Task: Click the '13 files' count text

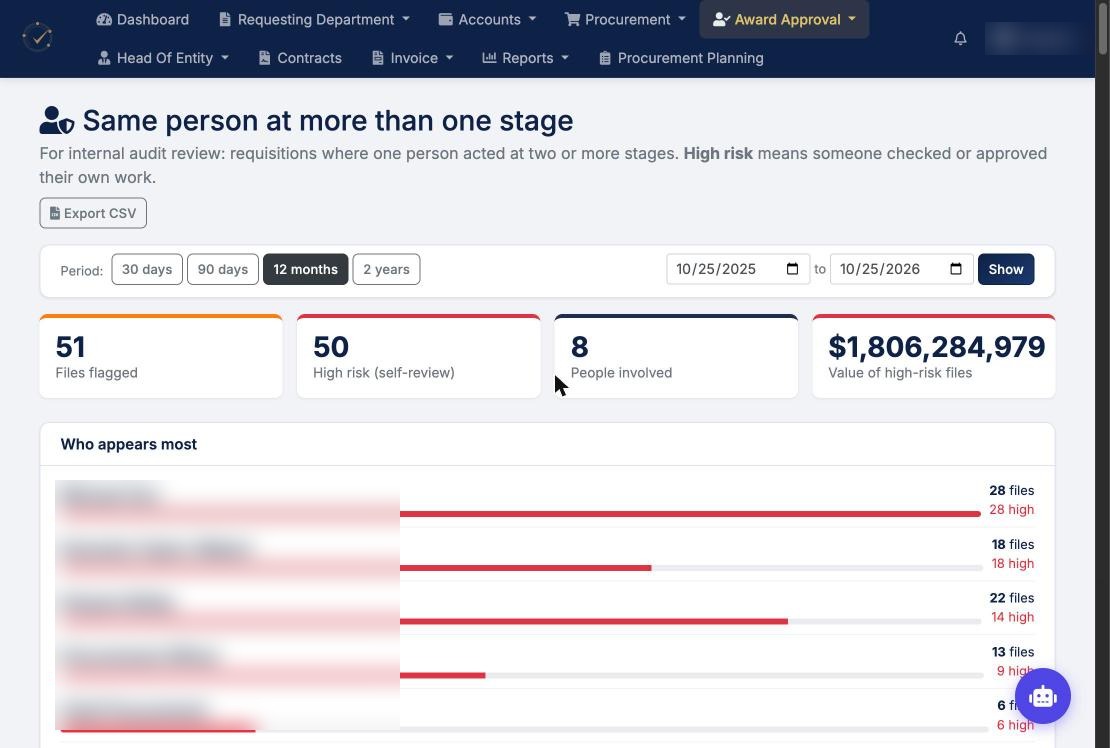Action: [x=1012, y=652]
